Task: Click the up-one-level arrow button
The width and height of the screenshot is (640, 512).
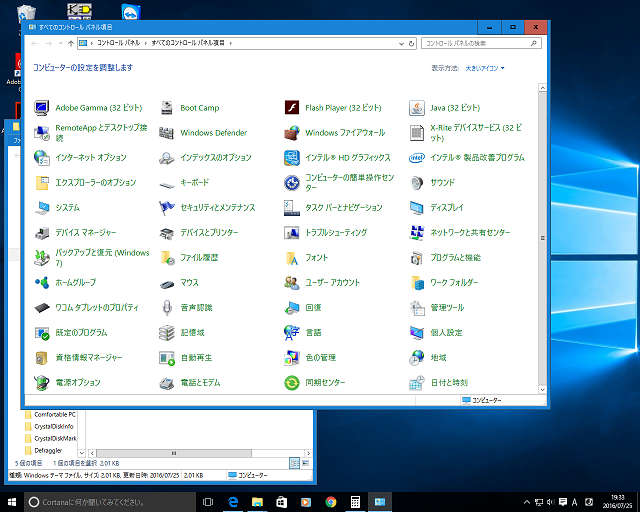Action: coord(70,43)
